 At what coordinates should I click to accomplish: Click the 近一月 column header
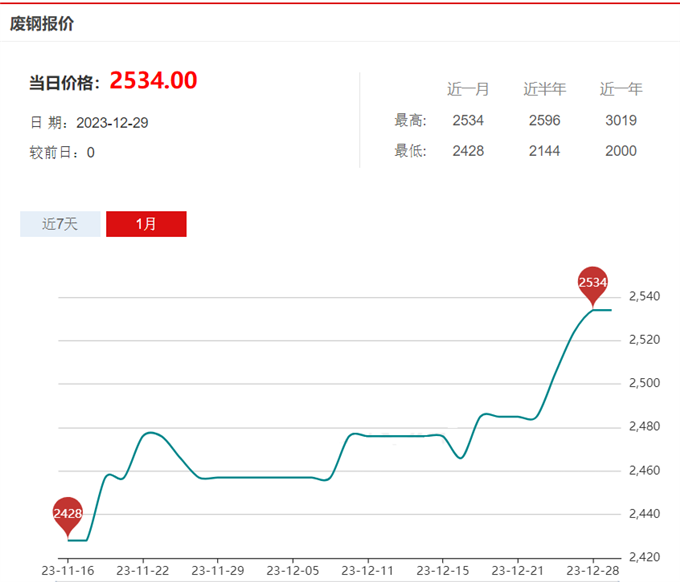[x=468, y=89]
